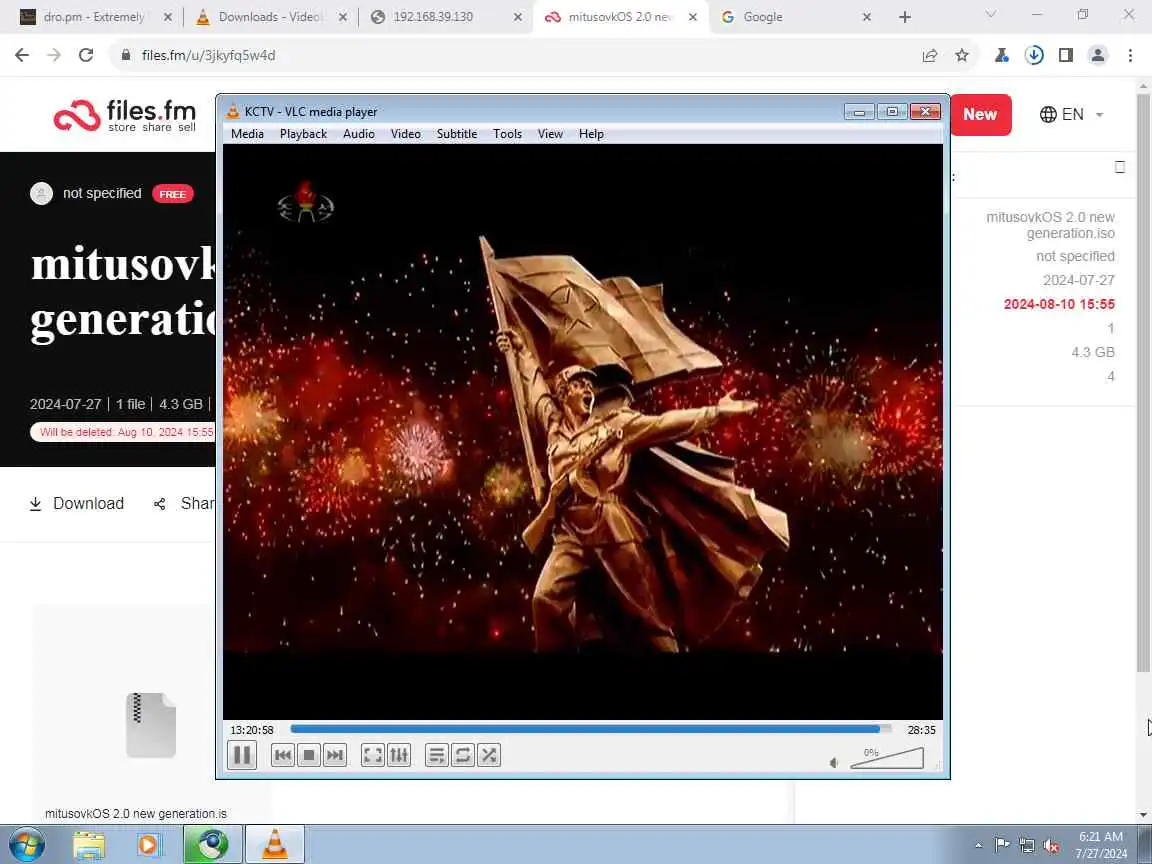Bookmark this page with the star
The height and width of the screenshot is (864, 1152).
(962, 55)
